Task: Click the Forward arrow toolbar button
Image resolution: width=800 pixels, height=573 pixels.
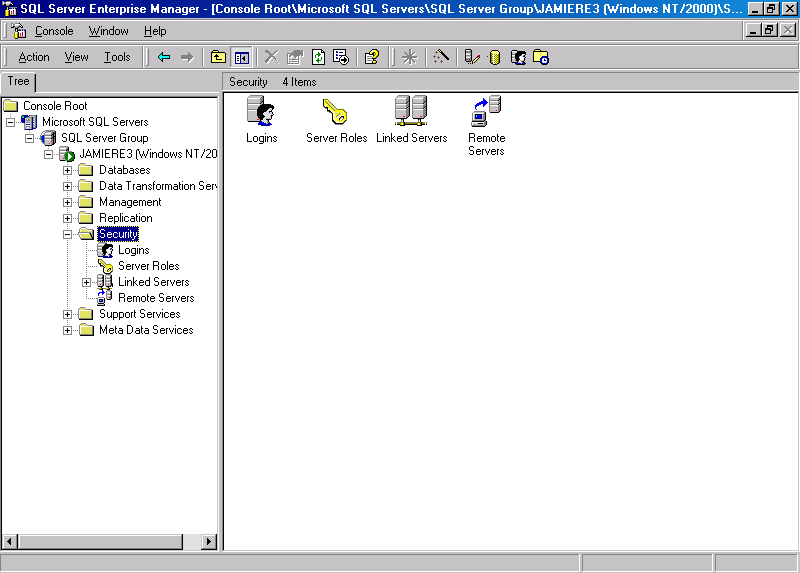Action: 187,57
